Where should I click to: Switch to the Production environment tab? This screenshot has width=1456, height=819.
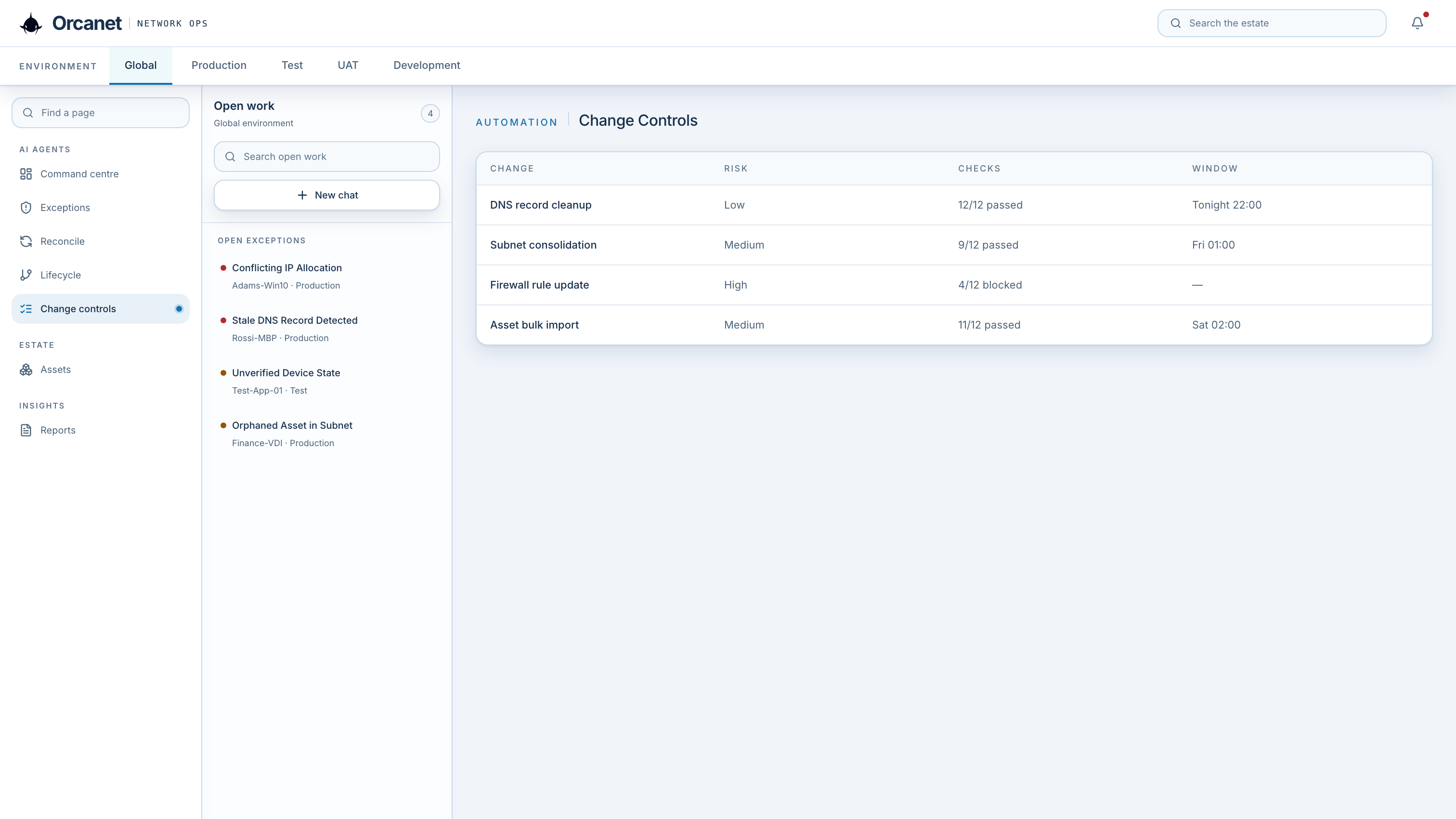(x=219, y=66)
